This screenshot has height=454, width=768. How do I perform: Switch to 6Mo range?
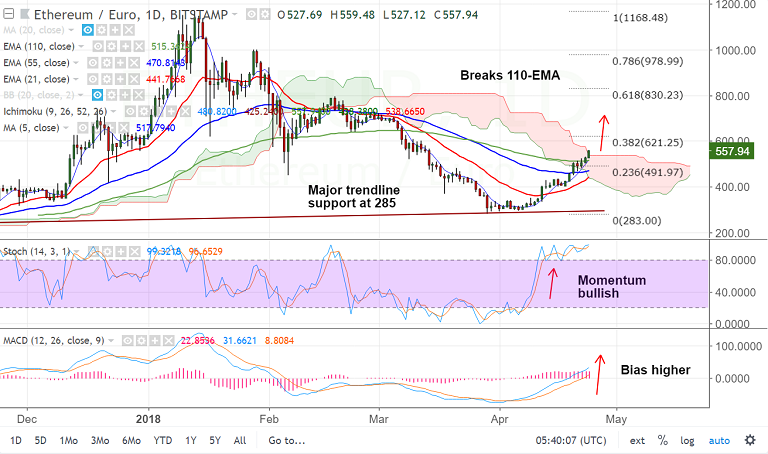[x=131, y=440]
